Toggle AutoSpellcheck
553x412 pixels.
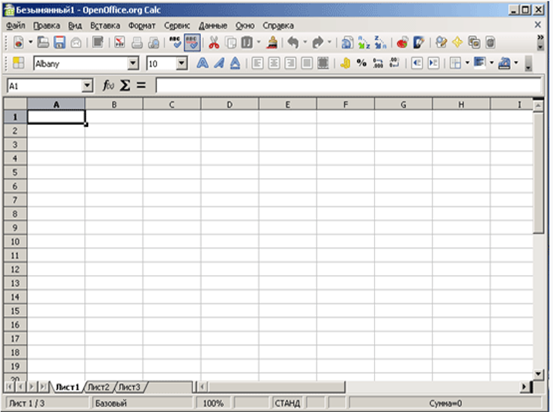[x=192, y=43]
